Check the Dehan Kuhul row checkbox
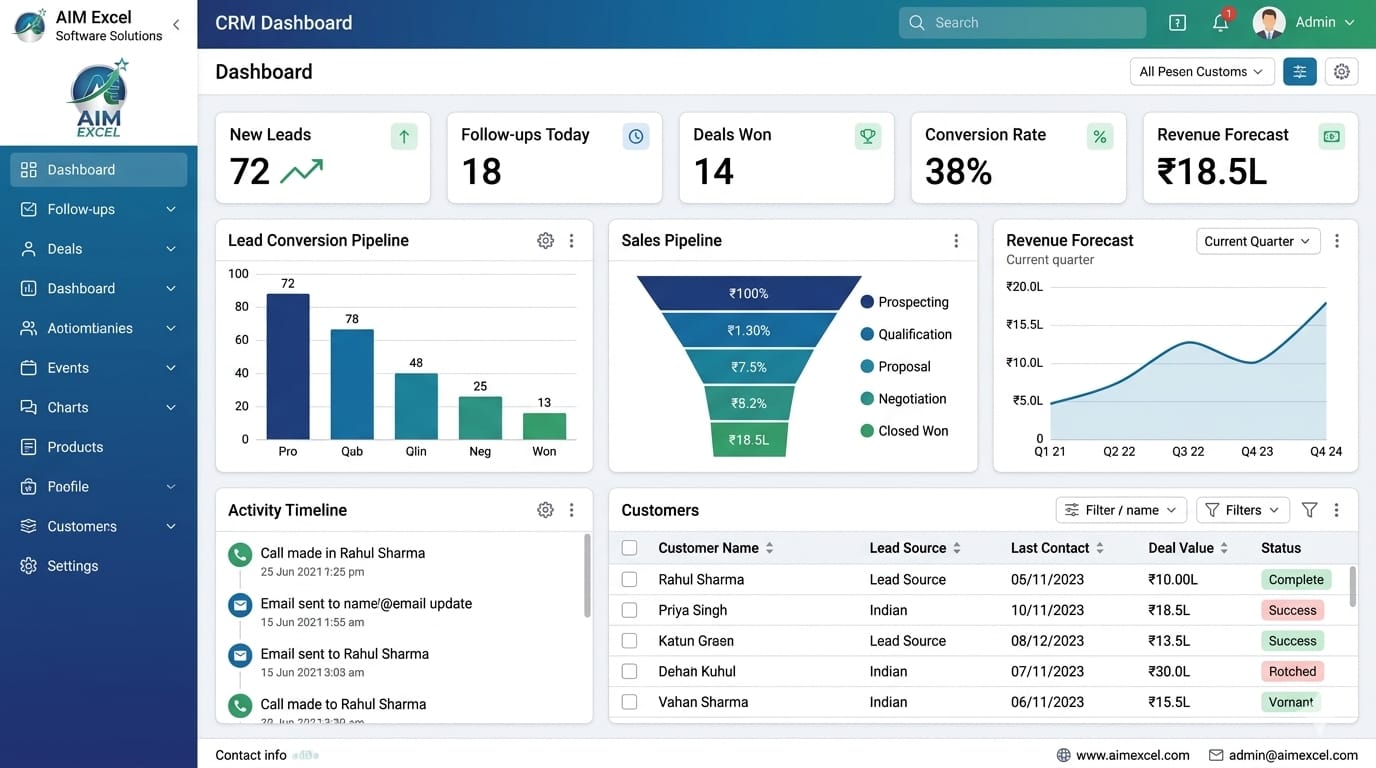Viewport: 1376px width, 768px height. click(x=629, y=671)
